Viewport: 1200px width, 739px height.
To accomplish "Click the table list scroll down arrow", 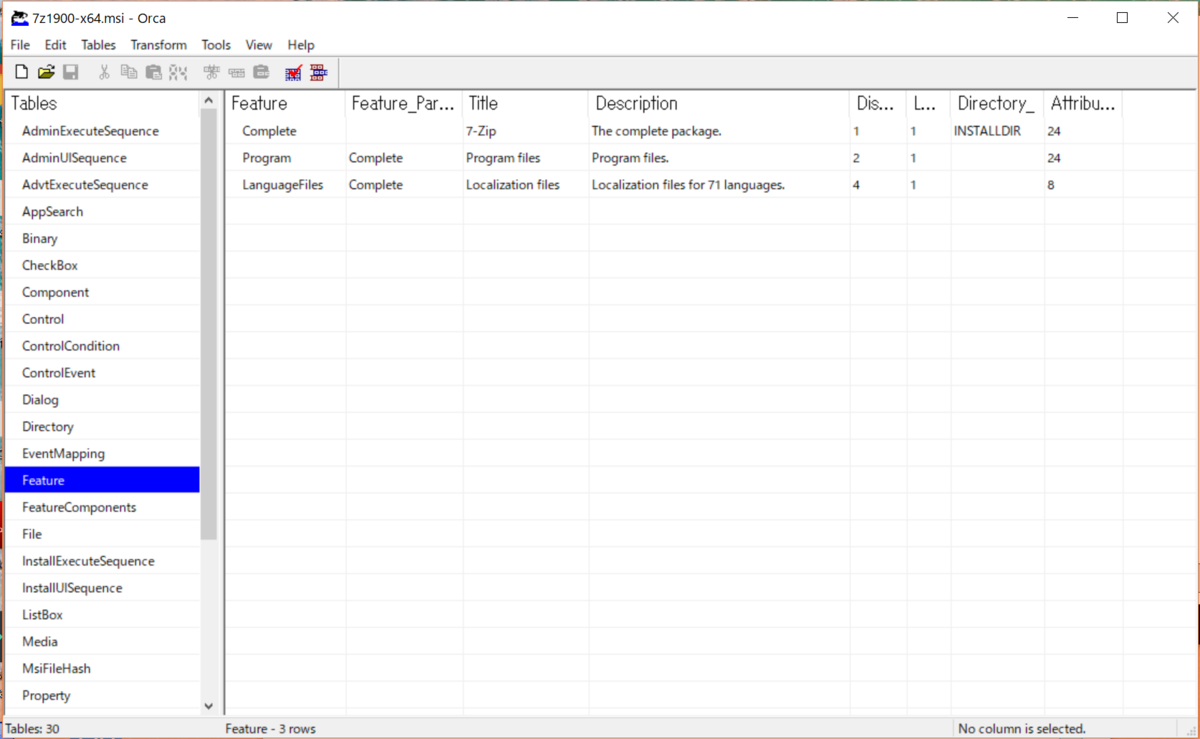I will [x=208, y=706].
